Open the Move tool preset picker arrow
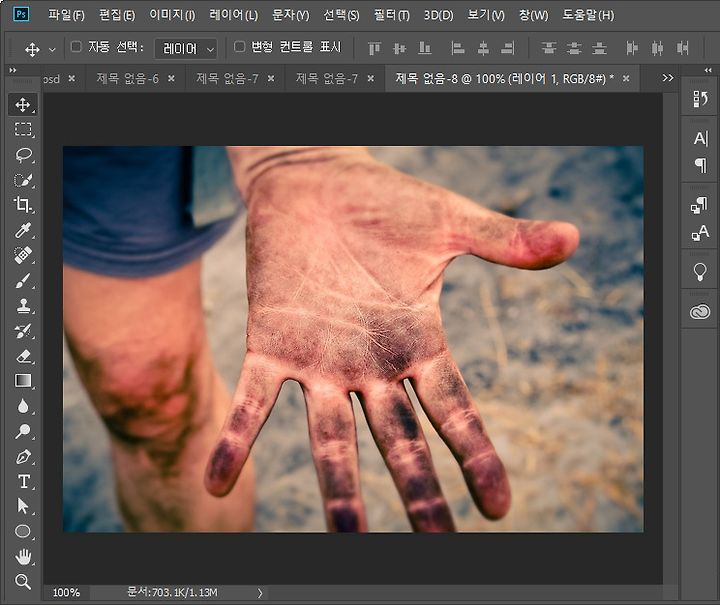Screen dimensions: 720x605 pos(52,50)
